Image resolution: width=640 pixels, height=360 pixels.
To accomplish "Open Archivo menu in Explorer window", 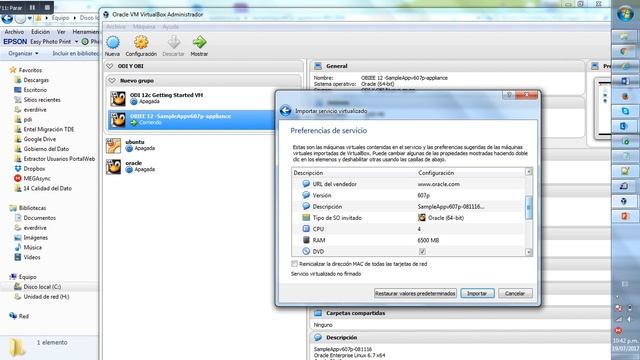I will click(14, 32).
